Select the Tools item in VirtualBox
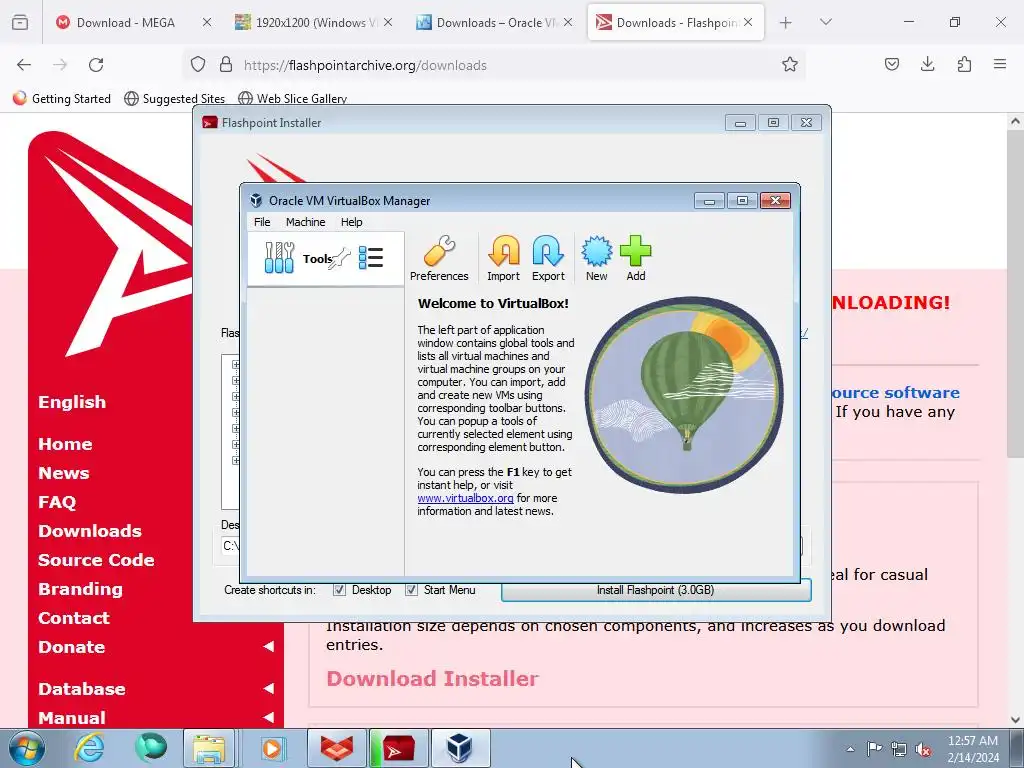The width and height of the screenshot is (1024, 768). pos(325,259)
